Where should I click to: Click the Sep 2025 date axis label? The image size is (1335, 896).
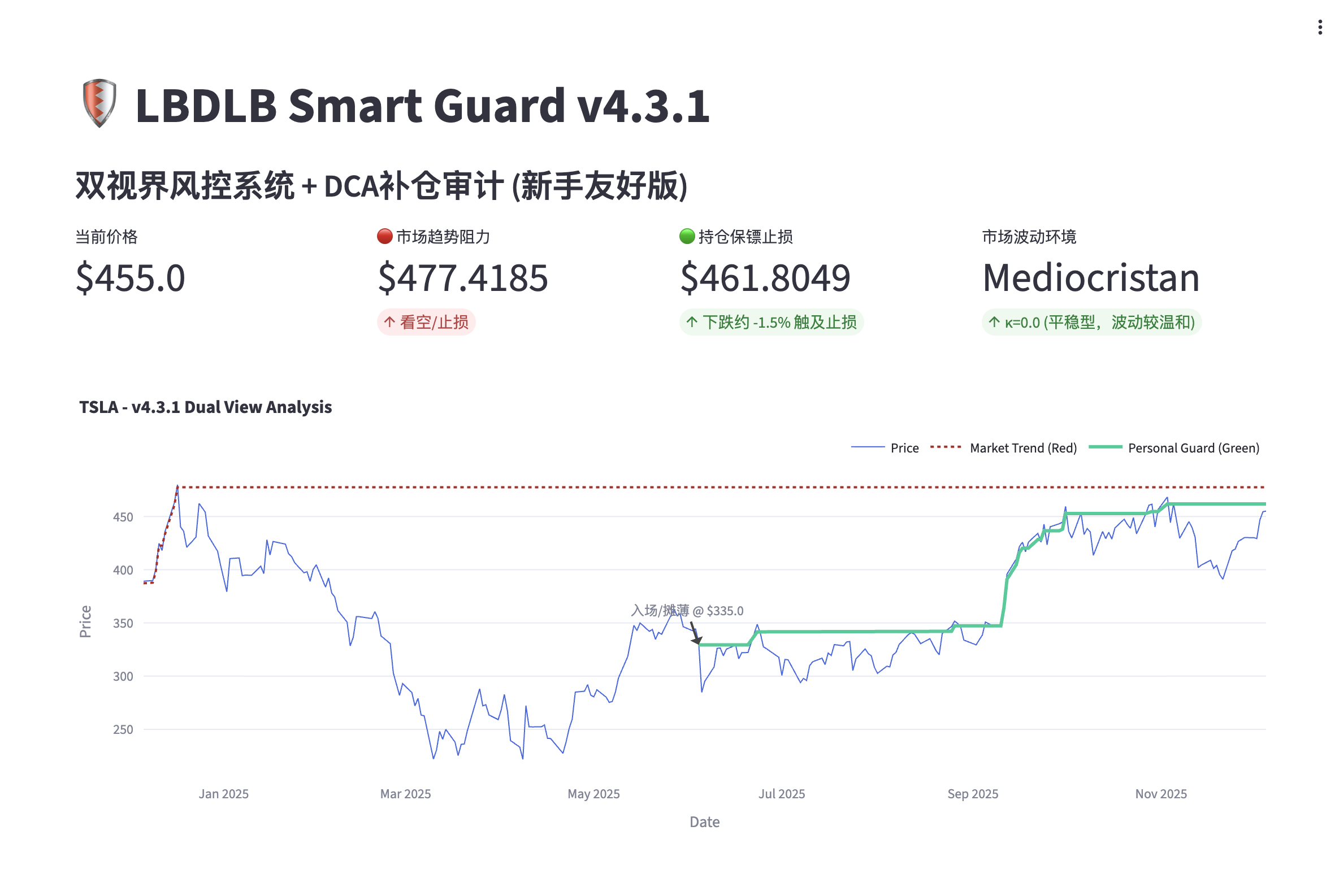973,794
